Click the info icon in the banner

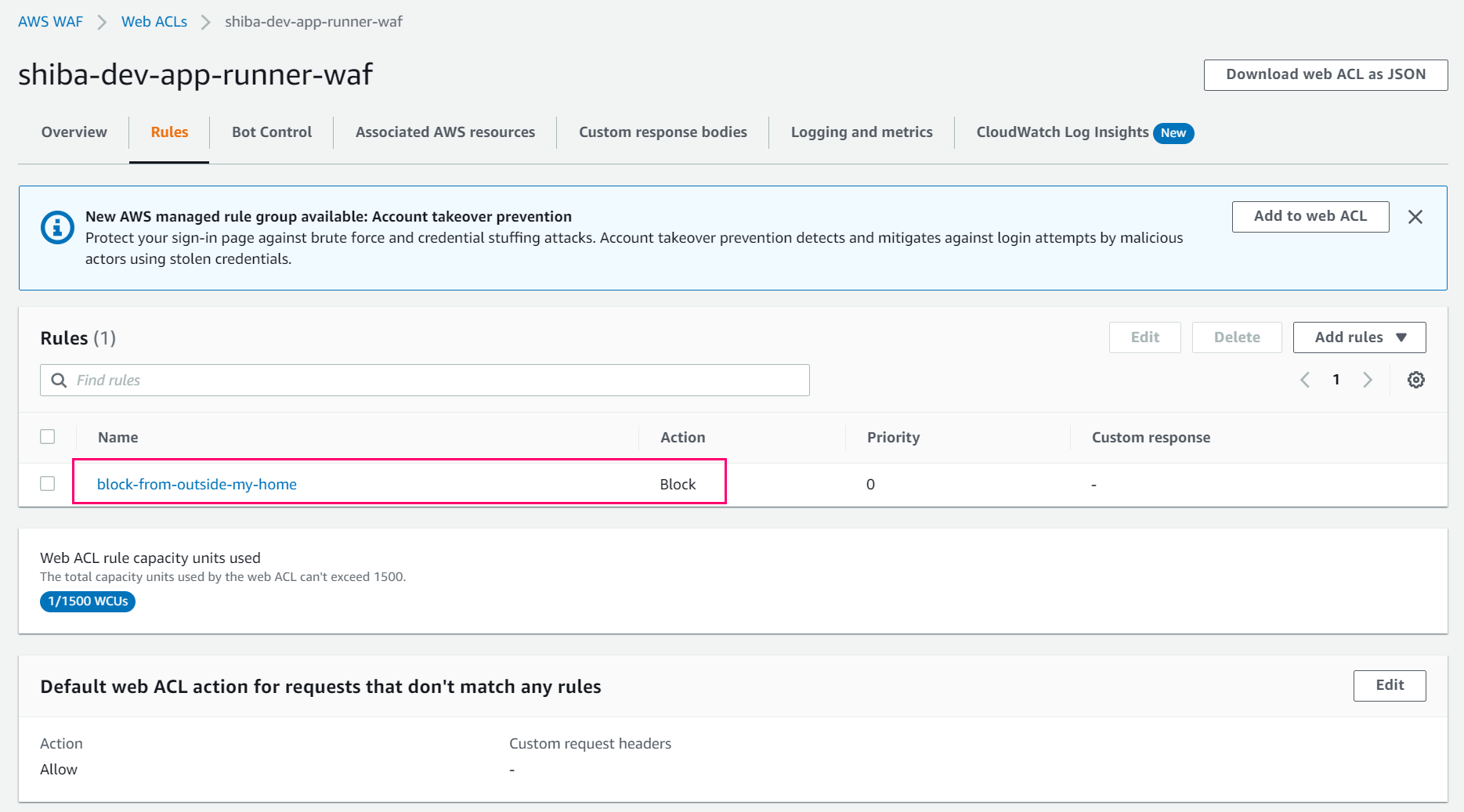pos(57,228)
